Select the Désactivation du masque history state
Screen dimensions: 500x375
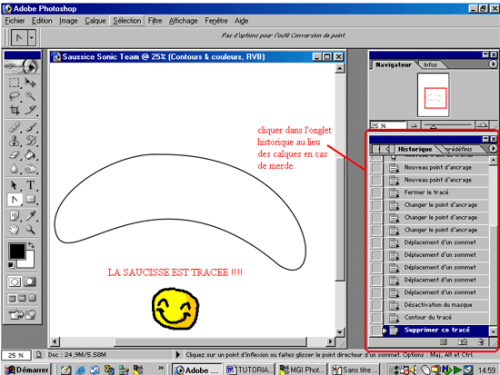(x=438, y=305)
